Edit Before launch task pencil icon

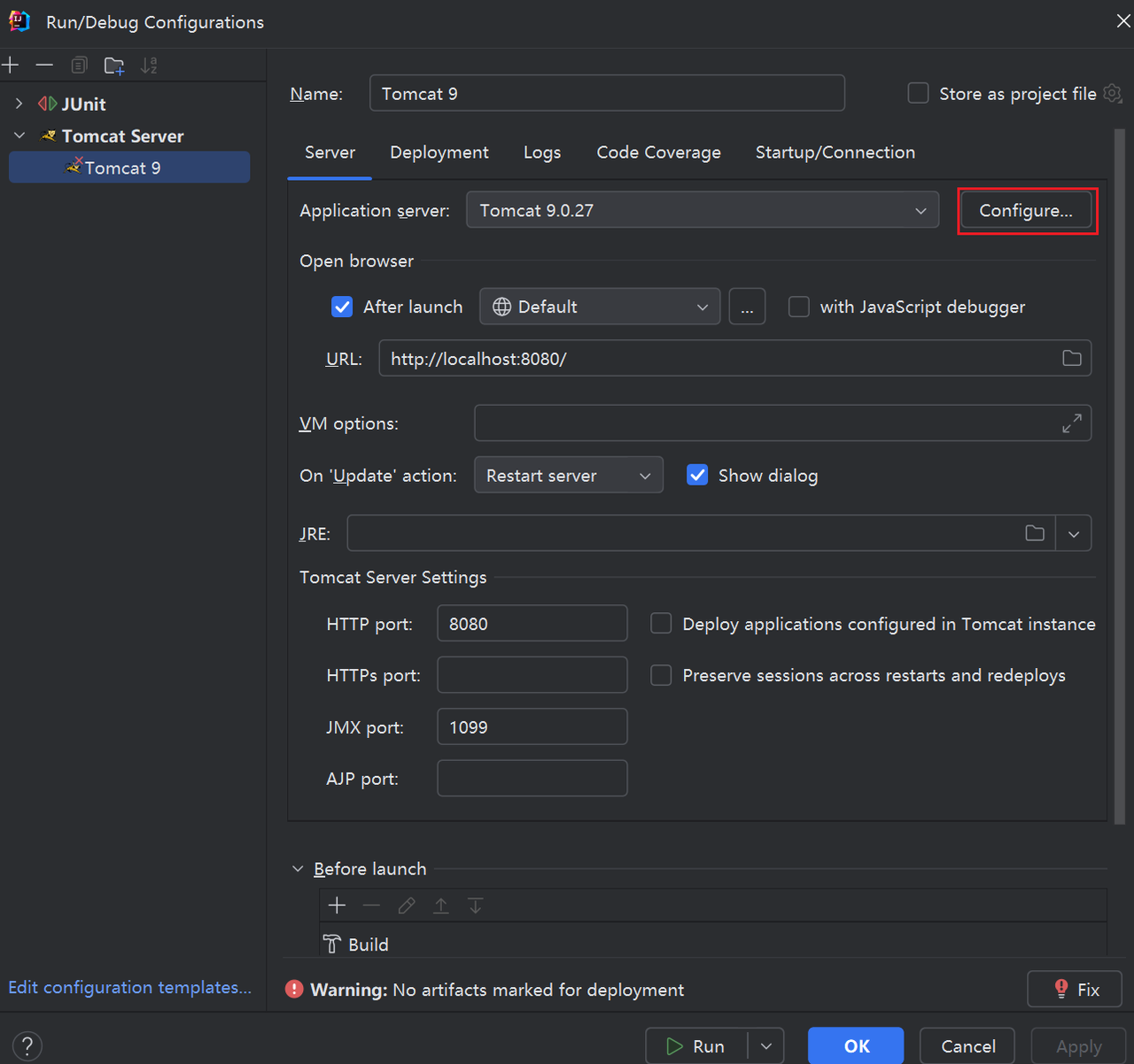pyautogui.click(x=406, y=905)
